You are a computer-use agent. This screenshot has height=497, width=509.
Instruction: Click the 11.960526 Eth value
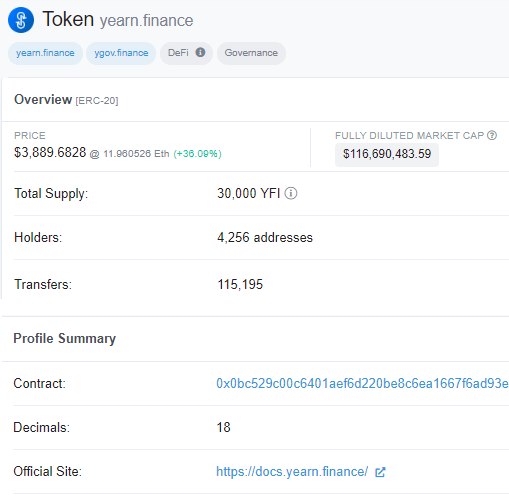pyautogui.click(x=136, y=154)
